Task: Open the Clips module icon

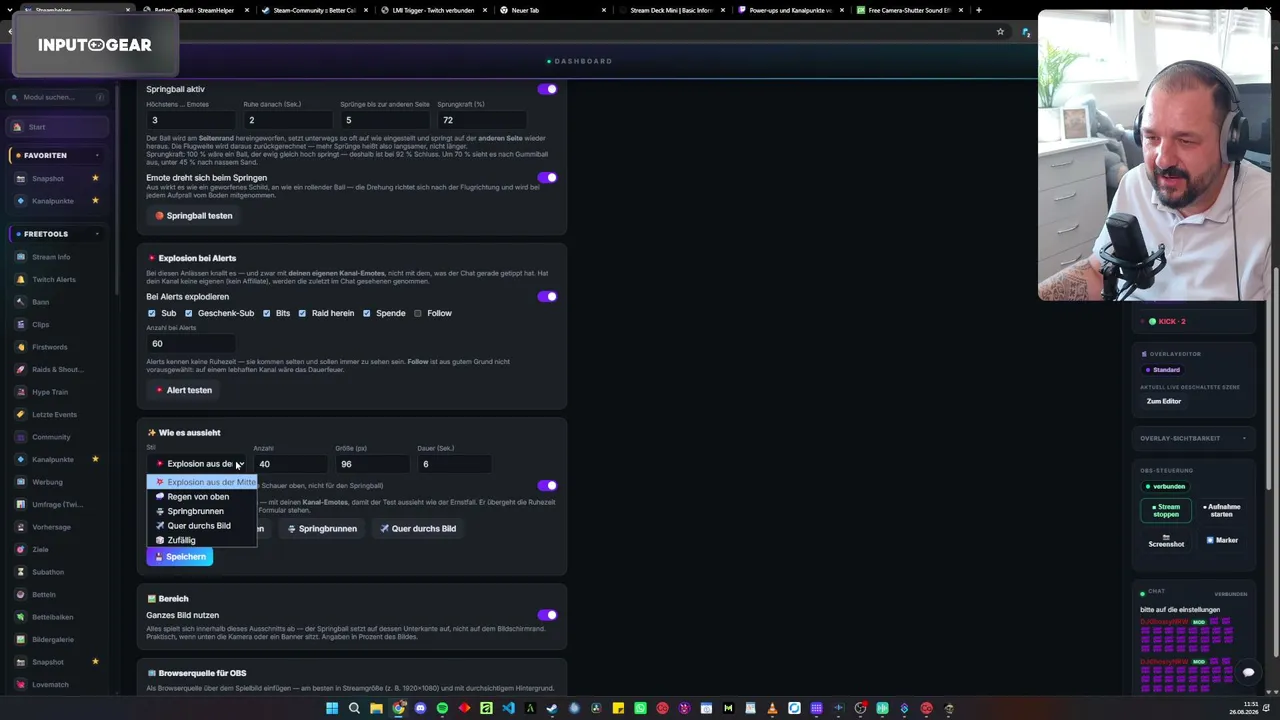Action: coord(20,325)
